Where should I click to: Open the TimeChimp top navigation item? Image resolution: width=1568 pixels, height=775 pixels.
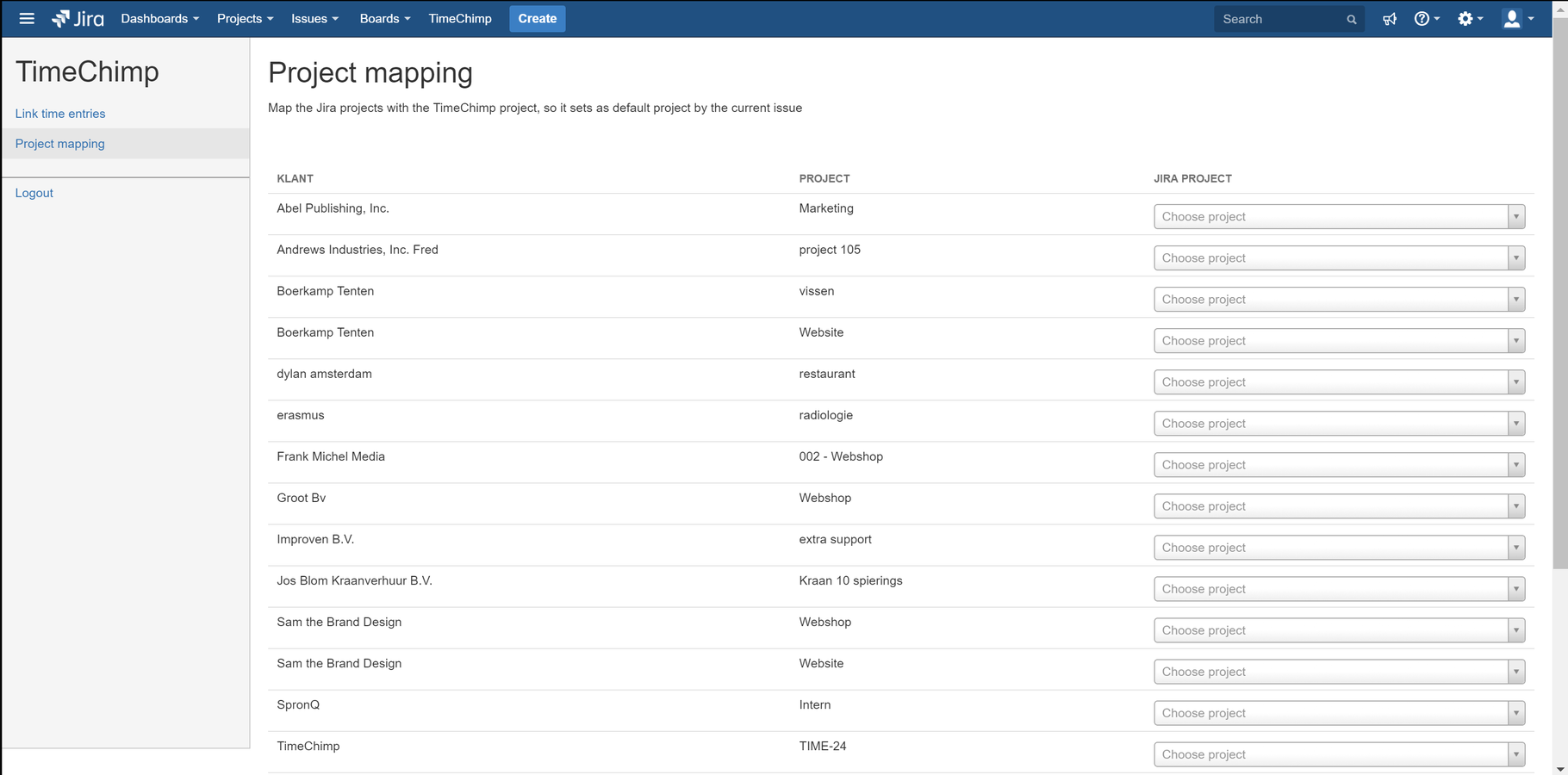click(x=460, y=18)
